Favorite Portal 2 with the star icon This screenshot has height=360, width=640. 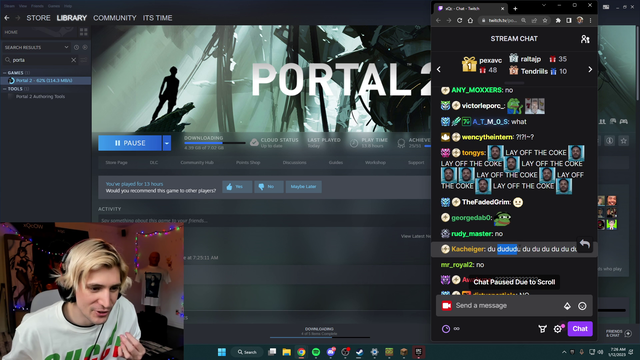tap(624, 141)
